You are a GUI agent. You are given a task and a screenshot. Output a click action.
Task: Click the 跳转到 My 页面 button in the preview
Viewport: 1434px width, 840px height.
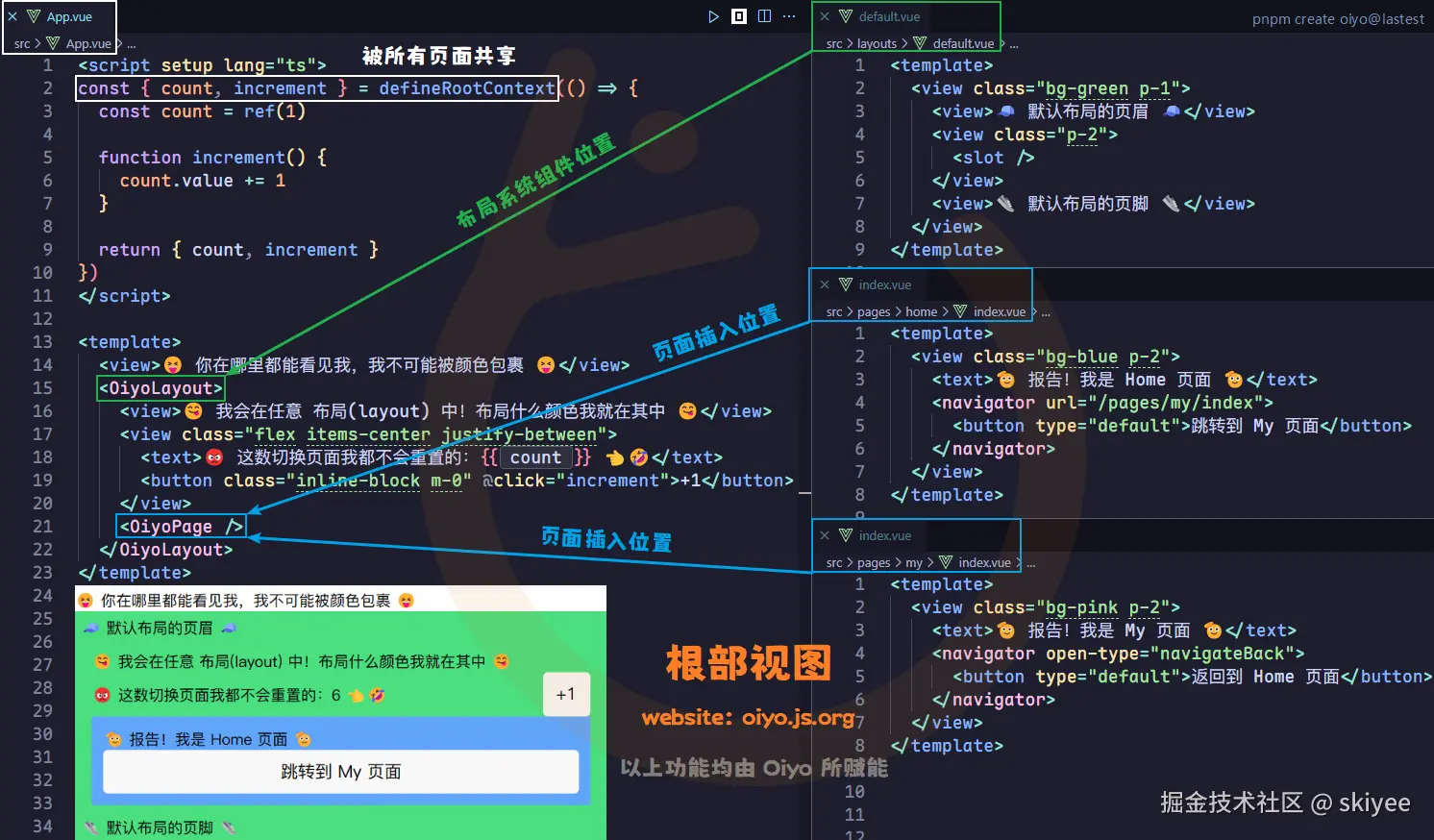(341, 772)
